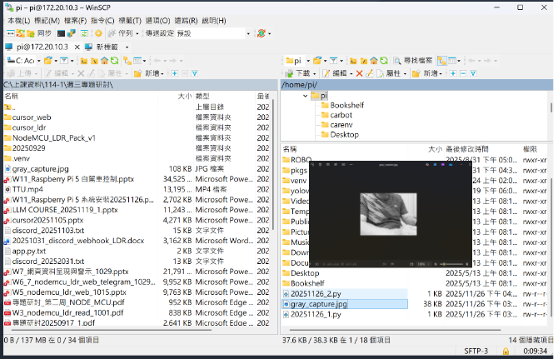Go to local home directory icon
Screen dimensions: 554x360
click(x=105, y=61)
